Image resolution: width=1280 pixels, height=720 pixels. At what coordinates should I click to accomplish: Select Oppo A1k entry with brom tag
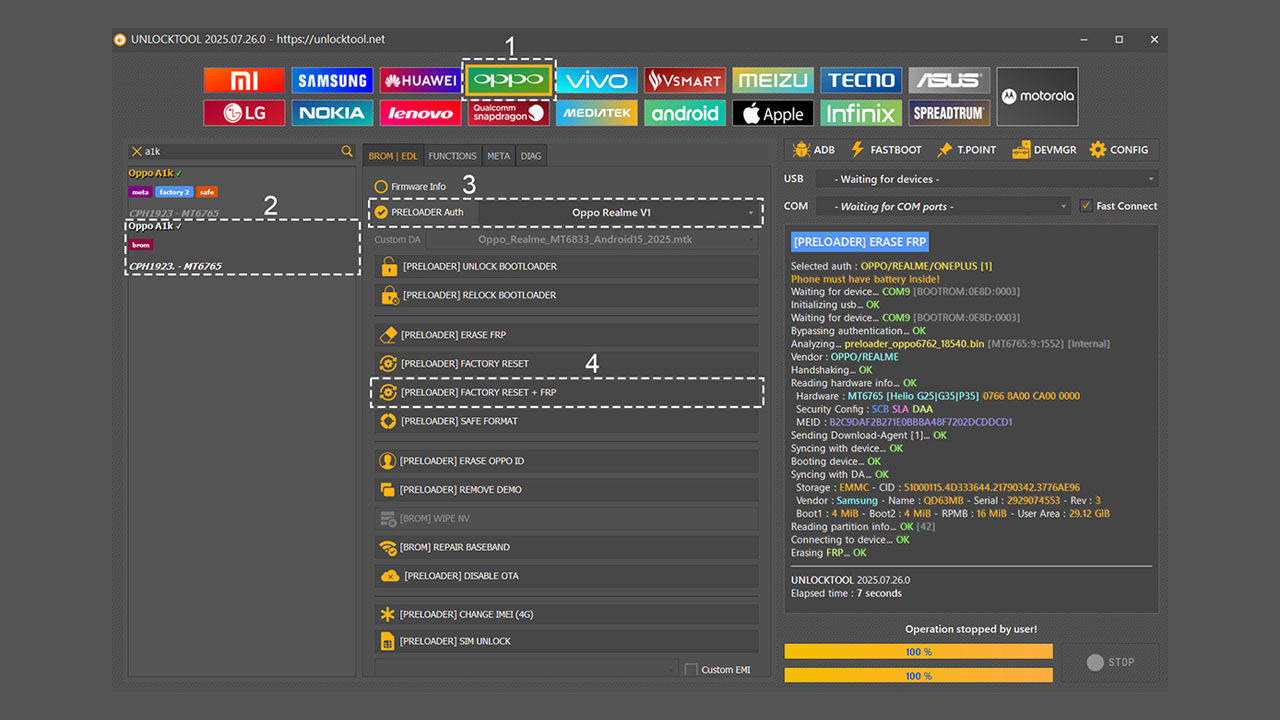tap(242, 246)
